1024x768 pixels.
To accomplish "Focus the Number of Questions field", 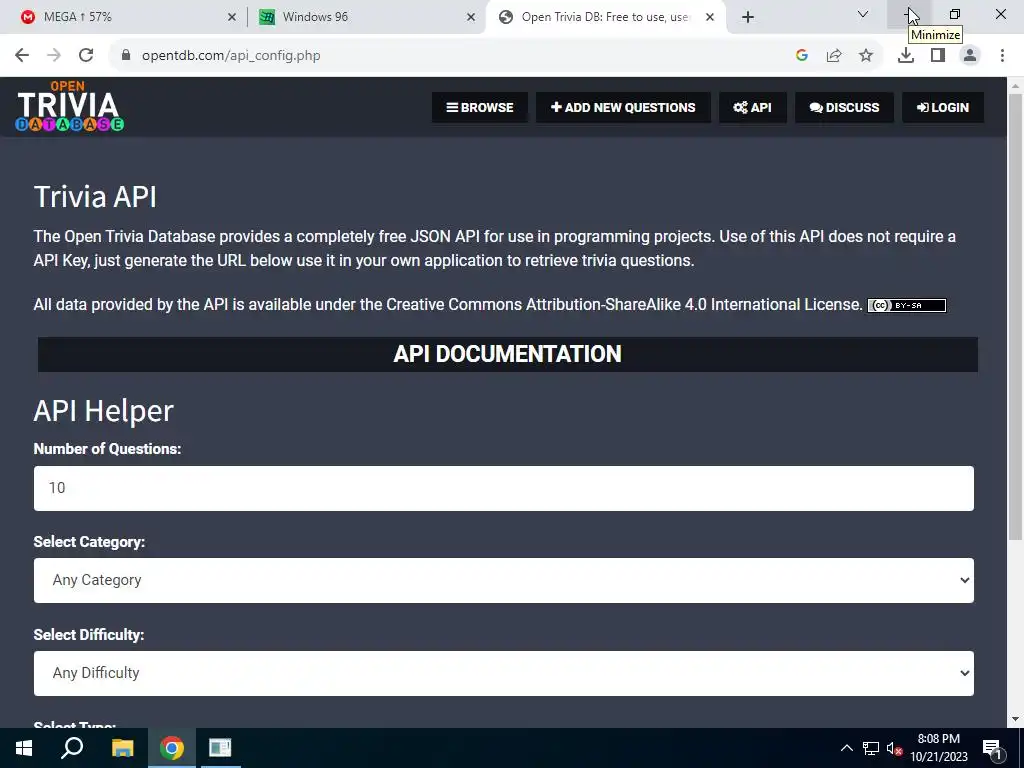I will (x=504, y=488).
